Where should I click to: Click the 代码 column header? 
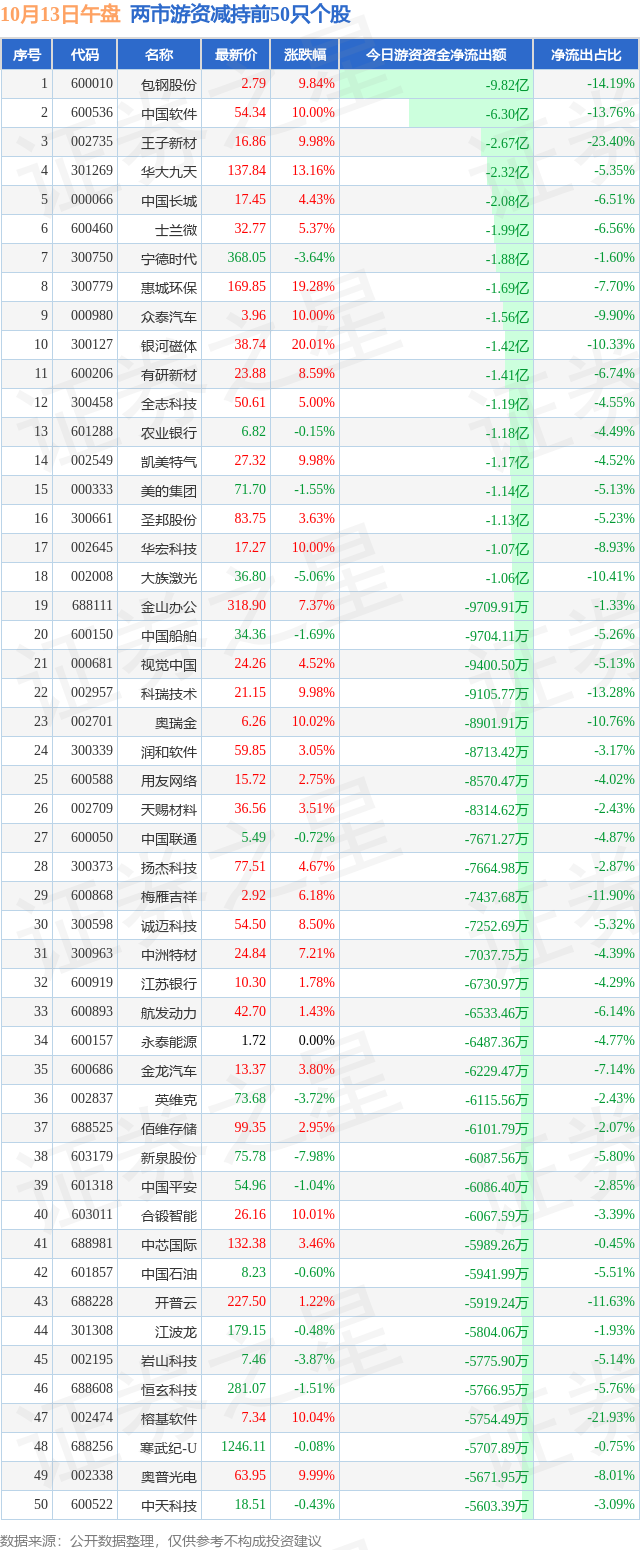tap(85, 55)
